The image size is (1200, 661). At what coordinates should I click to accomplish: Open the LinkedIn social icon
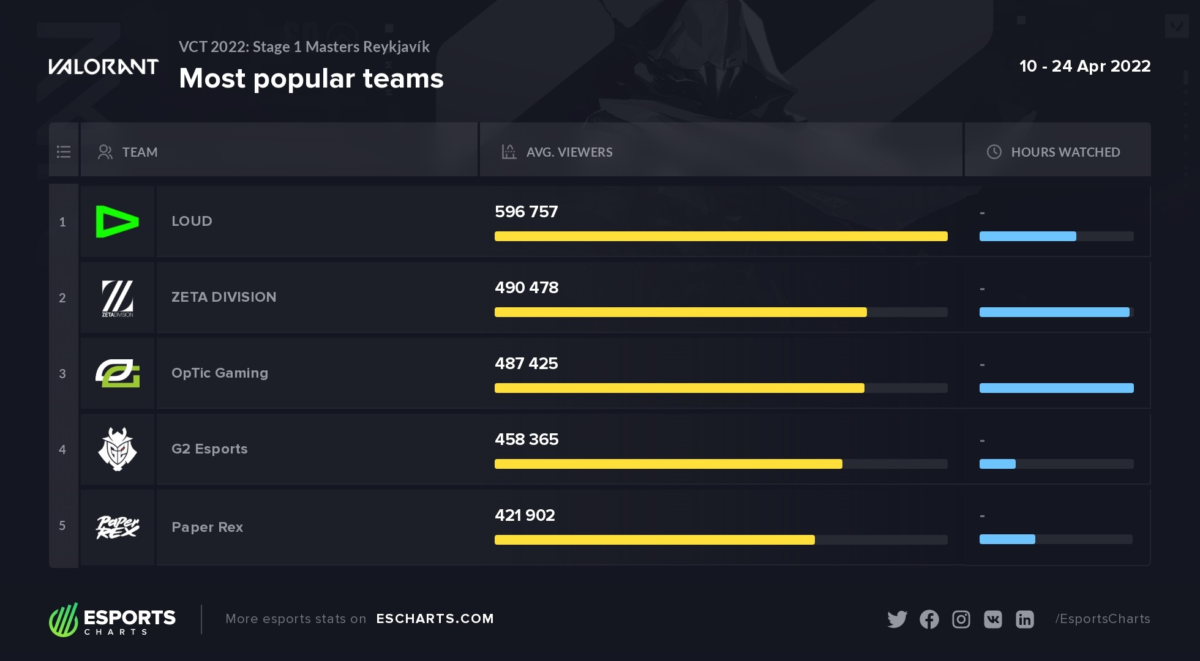coord(1025,619)
